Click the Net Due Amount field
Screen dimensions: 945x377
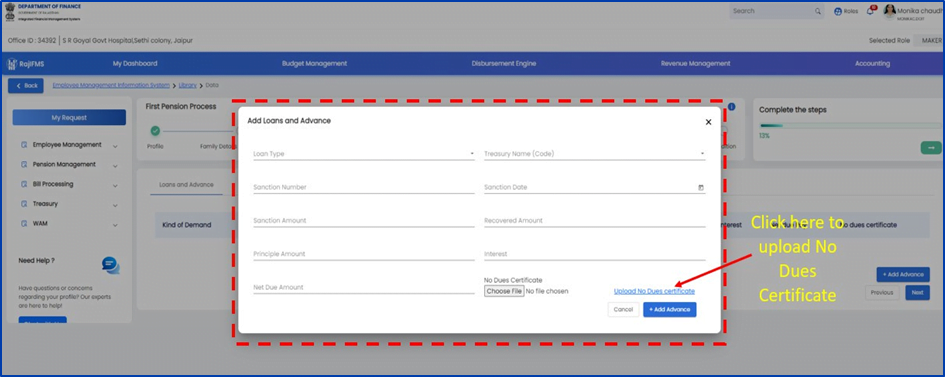[363, 288]
